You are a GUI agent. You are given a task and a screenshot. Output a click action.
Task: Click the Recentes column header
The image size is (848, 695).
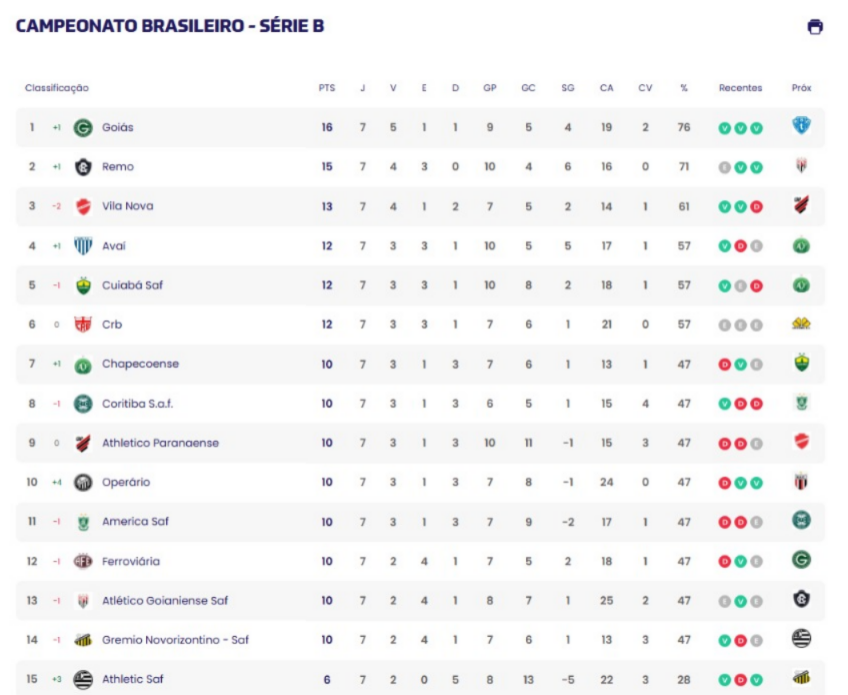740,88
